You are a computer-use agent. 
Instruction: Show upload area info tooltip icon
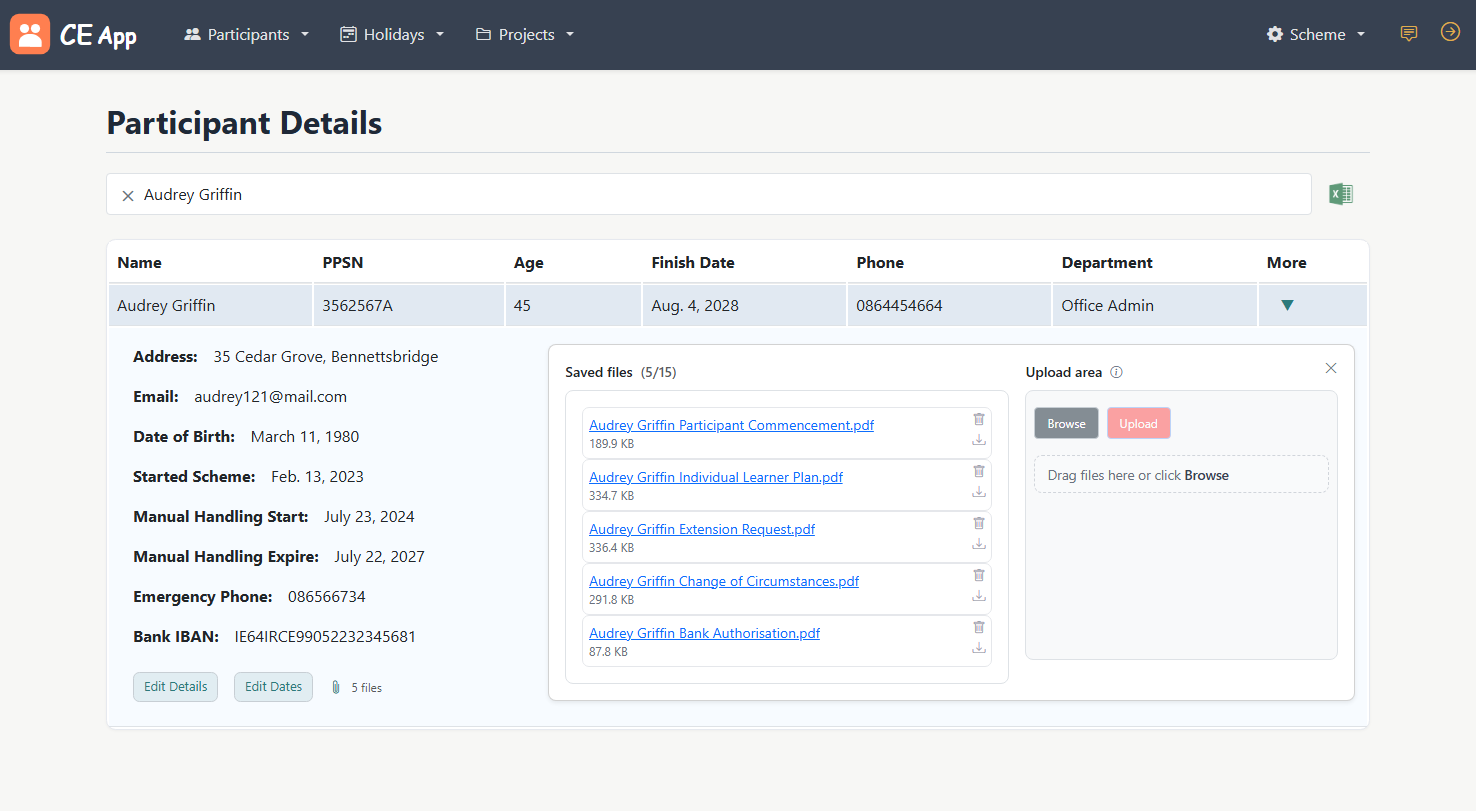pos(1117,372)
